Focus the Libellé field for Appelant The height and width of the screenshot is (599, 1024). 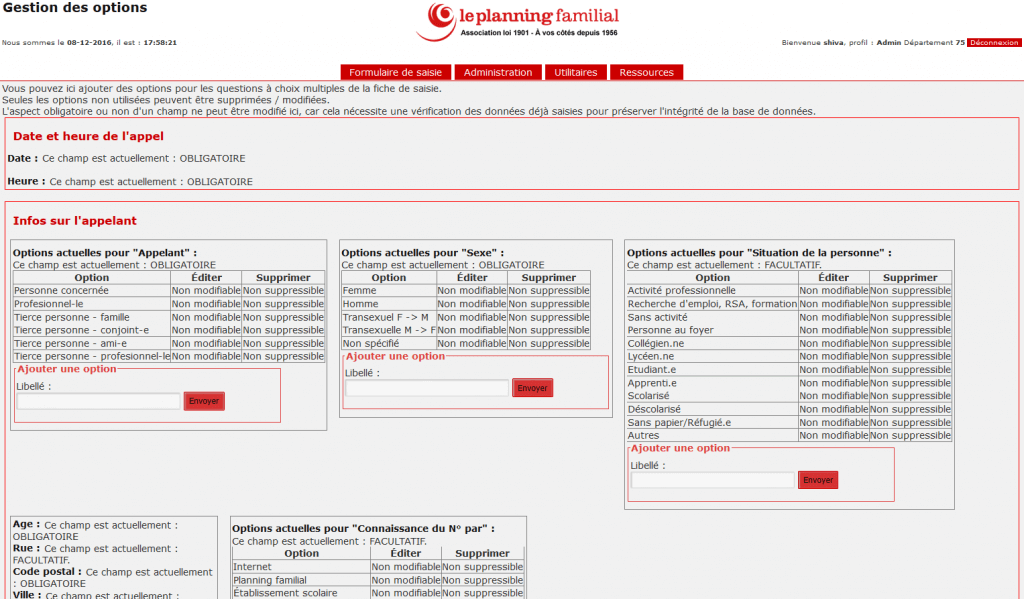point(98,401)
